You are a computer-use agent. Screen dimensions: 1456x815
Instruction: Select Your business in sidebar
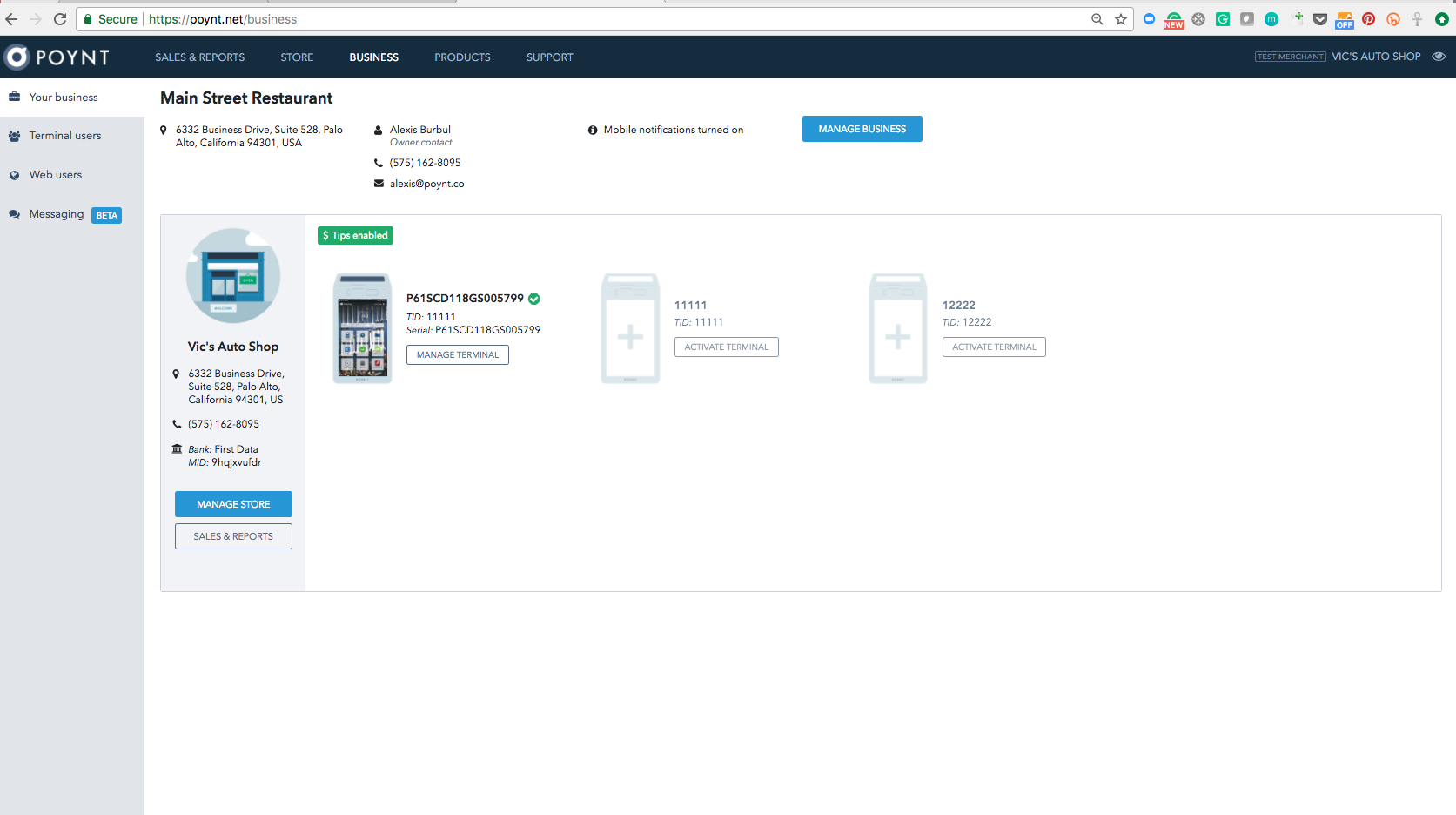(x=72, y=98)
